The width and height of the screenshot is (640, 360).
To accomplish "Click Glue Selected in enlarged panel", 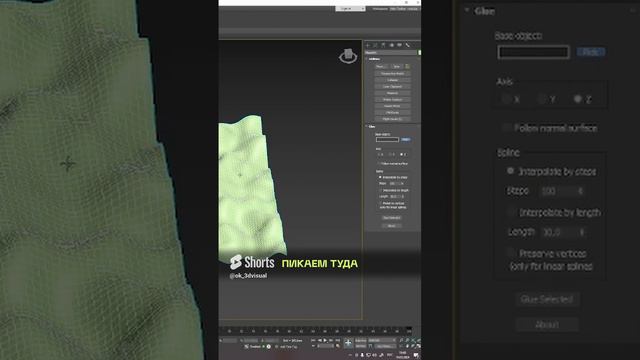I will [x=547, y=299].
